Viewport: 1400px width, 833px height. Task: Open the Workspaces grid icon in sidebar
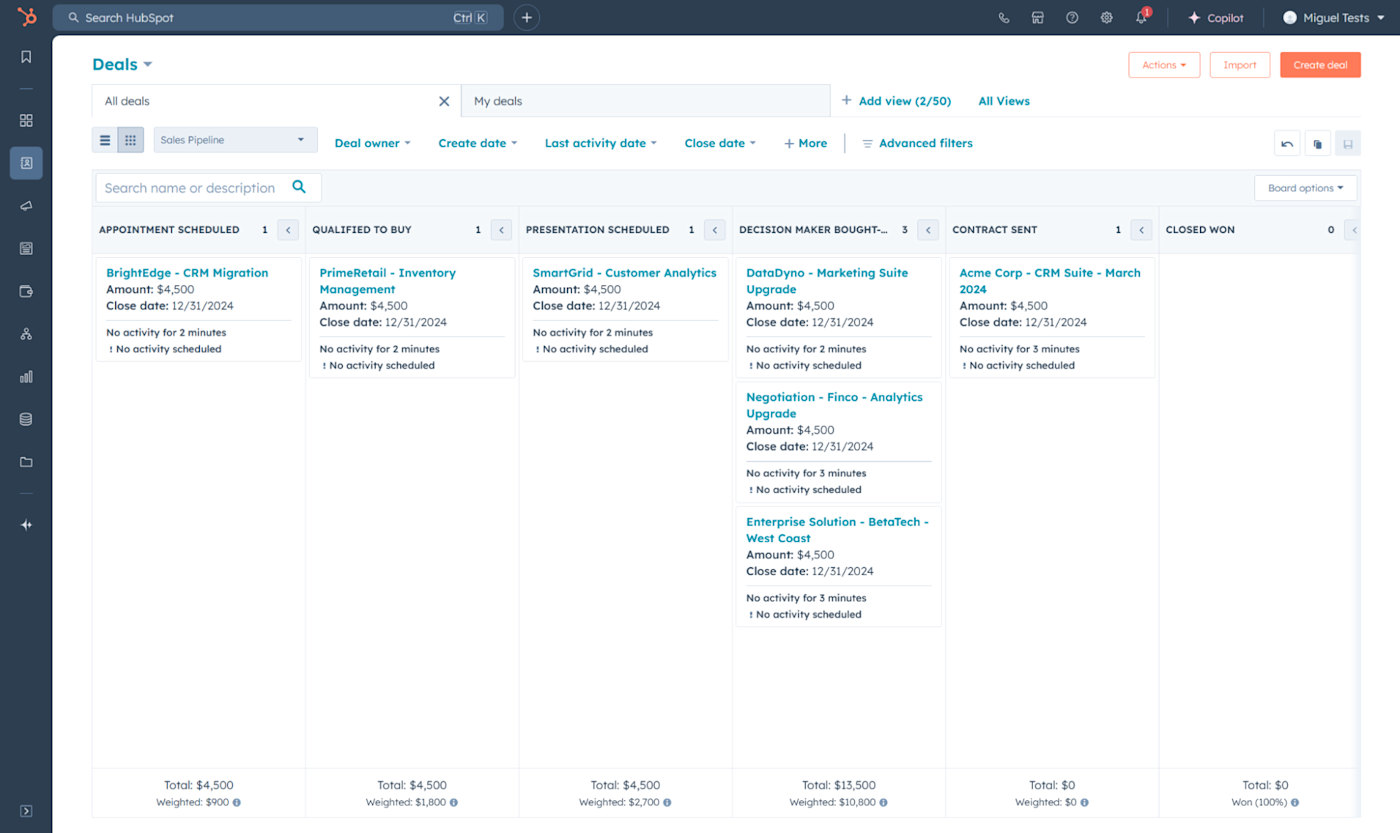click(26, 120)
